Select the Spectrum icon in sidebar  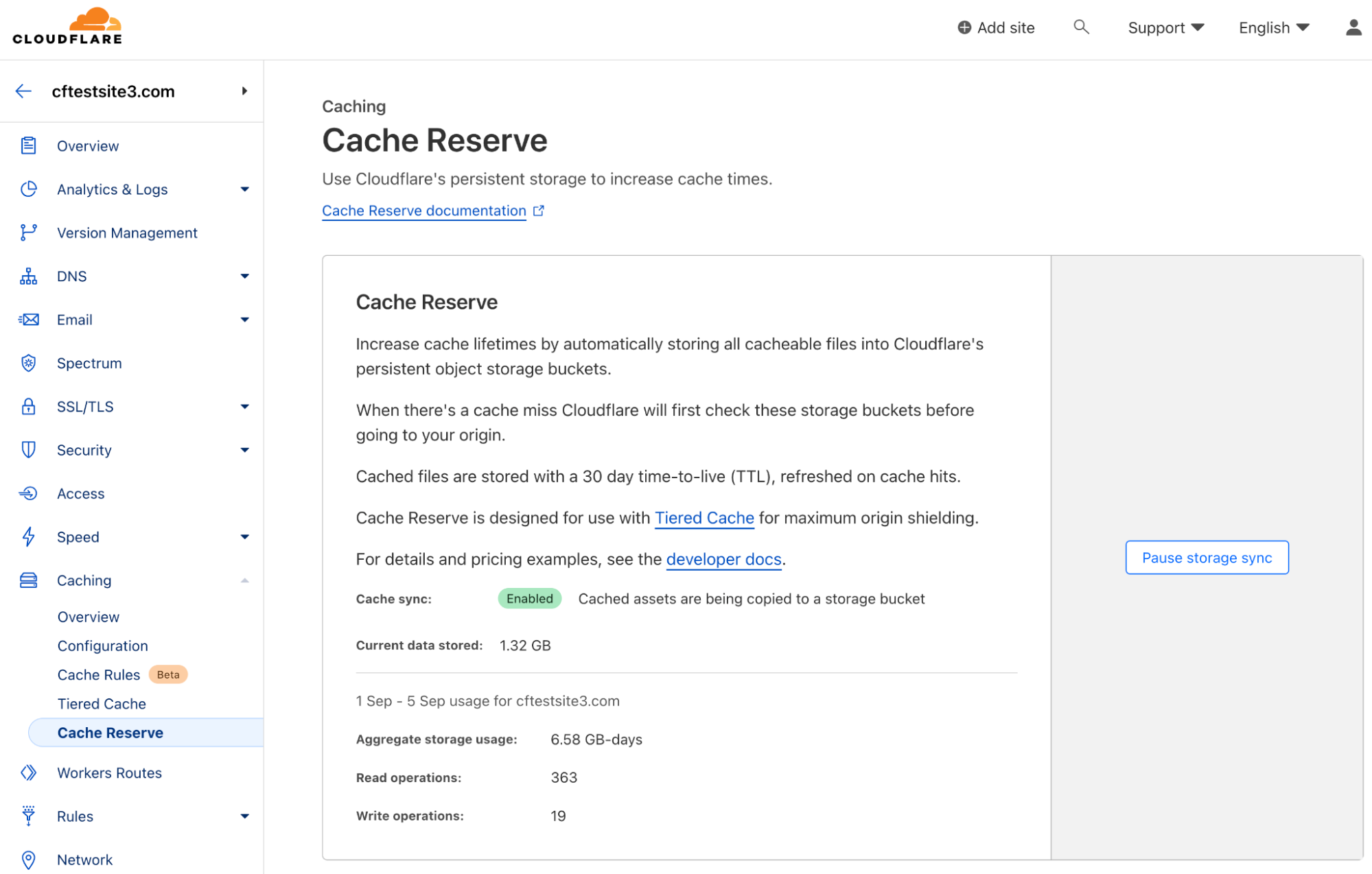28,363
